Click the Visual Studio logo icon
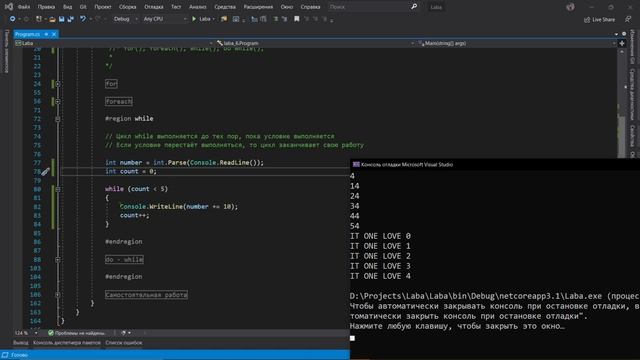 [9, 7]
